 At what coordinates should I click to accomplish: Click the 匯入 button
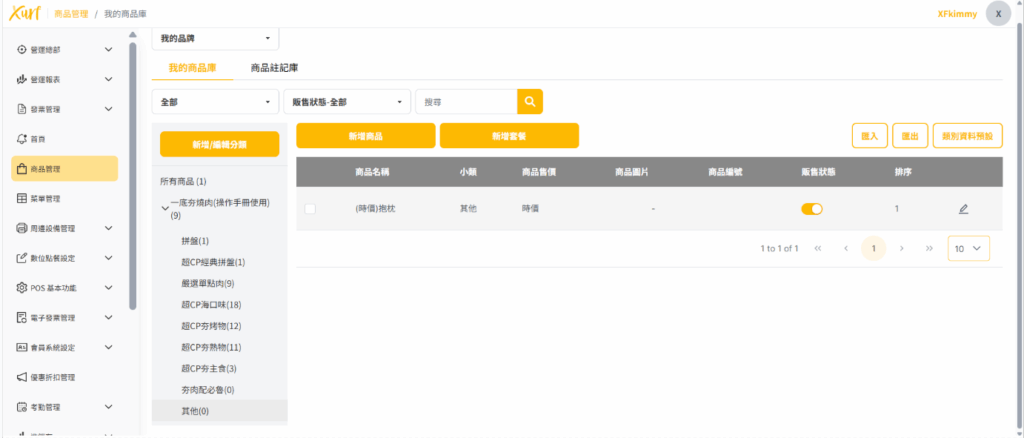[x=869, y=135]
